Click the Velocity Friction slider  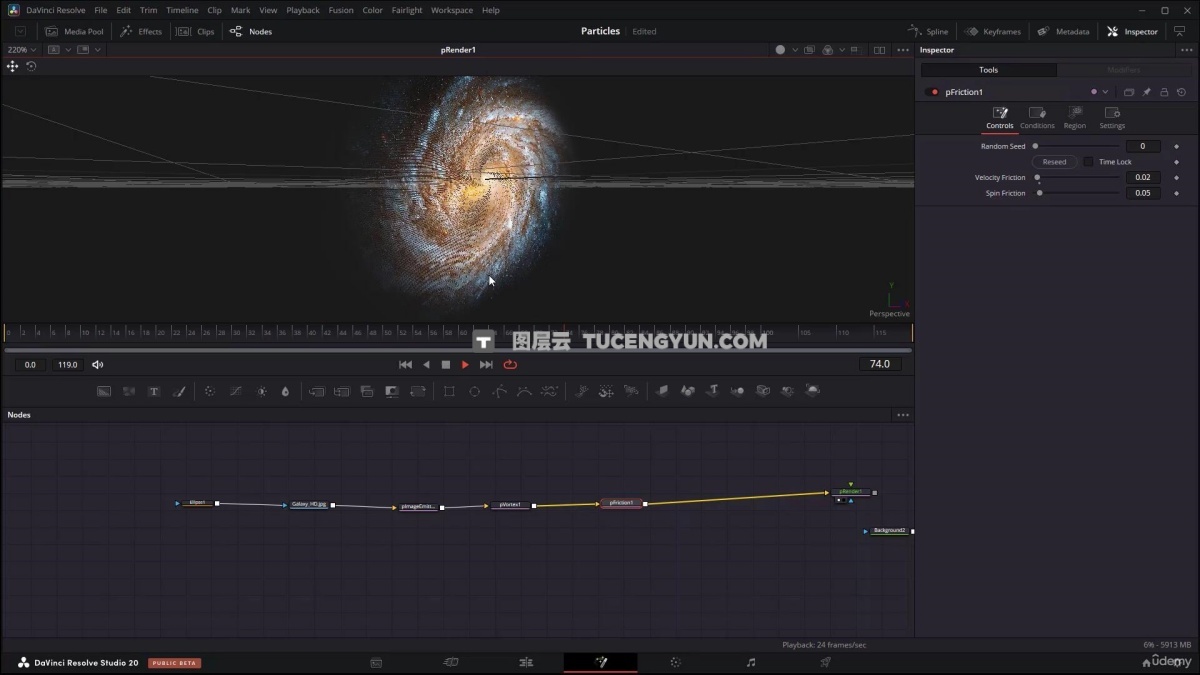point(1077,178)
